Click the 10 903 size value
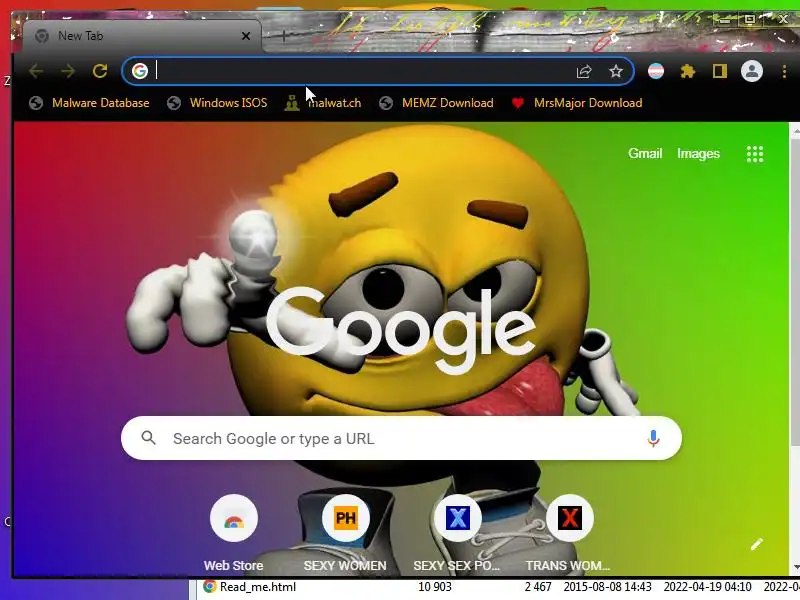 pyautogui.click(x=435, y=587)
